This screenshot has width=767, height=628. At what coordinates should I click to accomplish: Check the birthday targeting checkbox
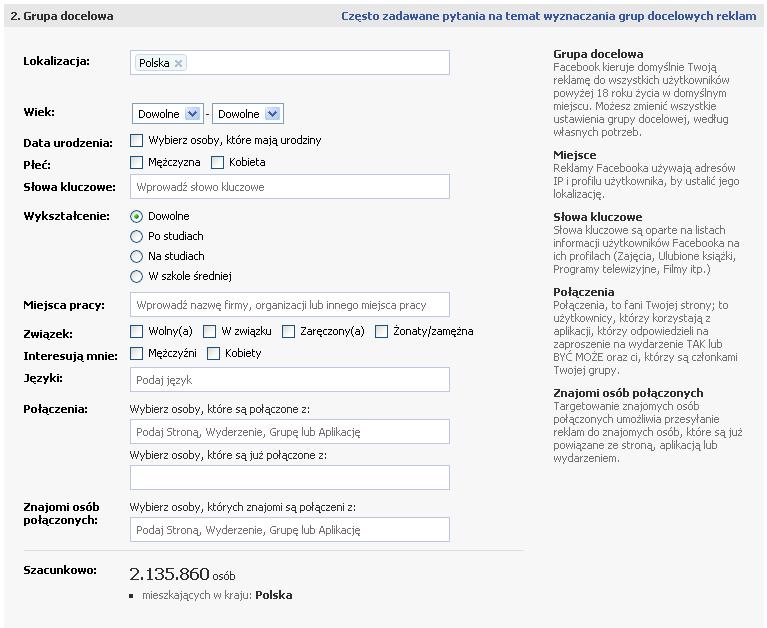pos(136,140)
